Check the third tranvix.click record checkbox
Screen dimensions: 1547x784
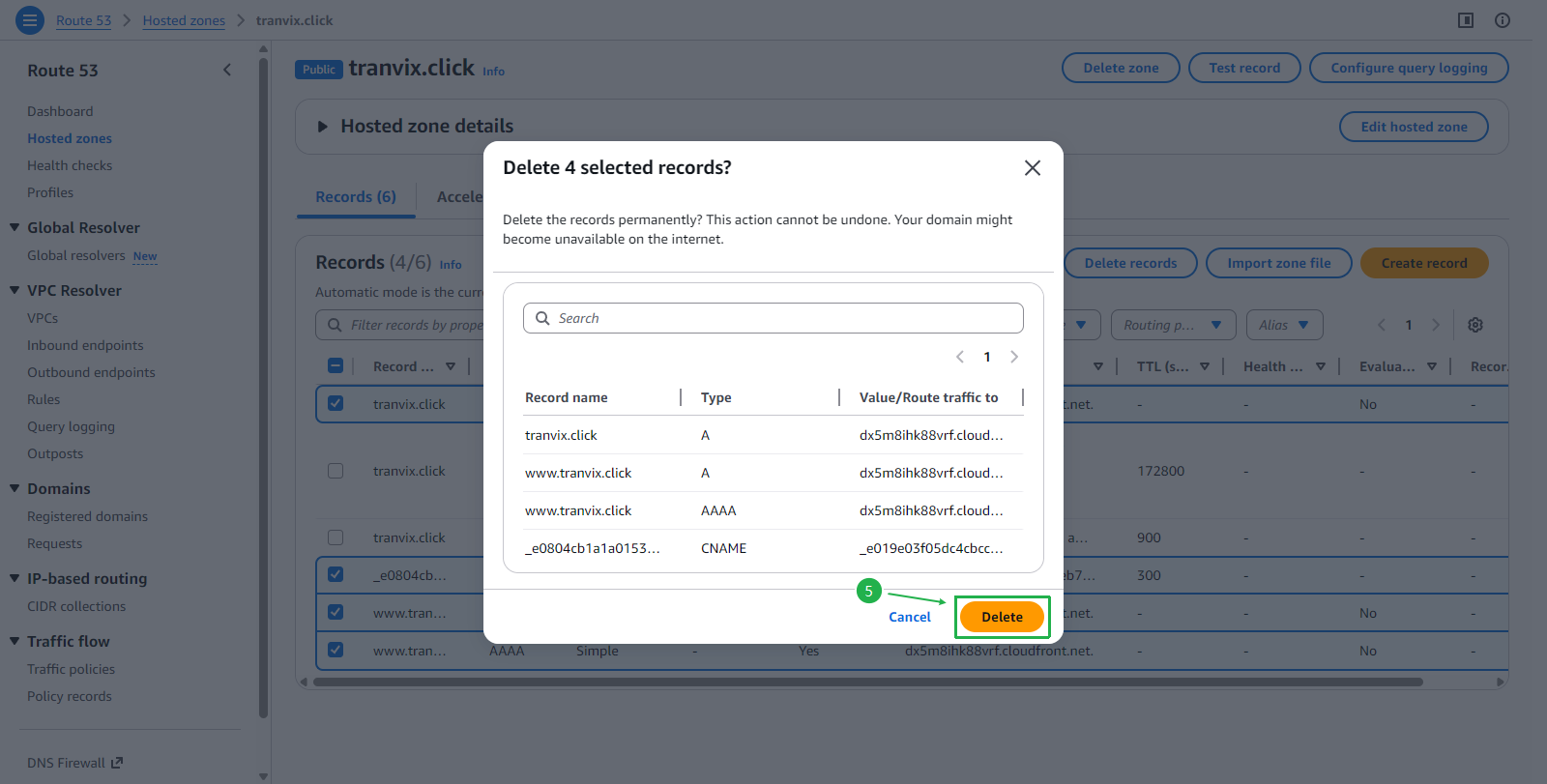click(336, 537)
